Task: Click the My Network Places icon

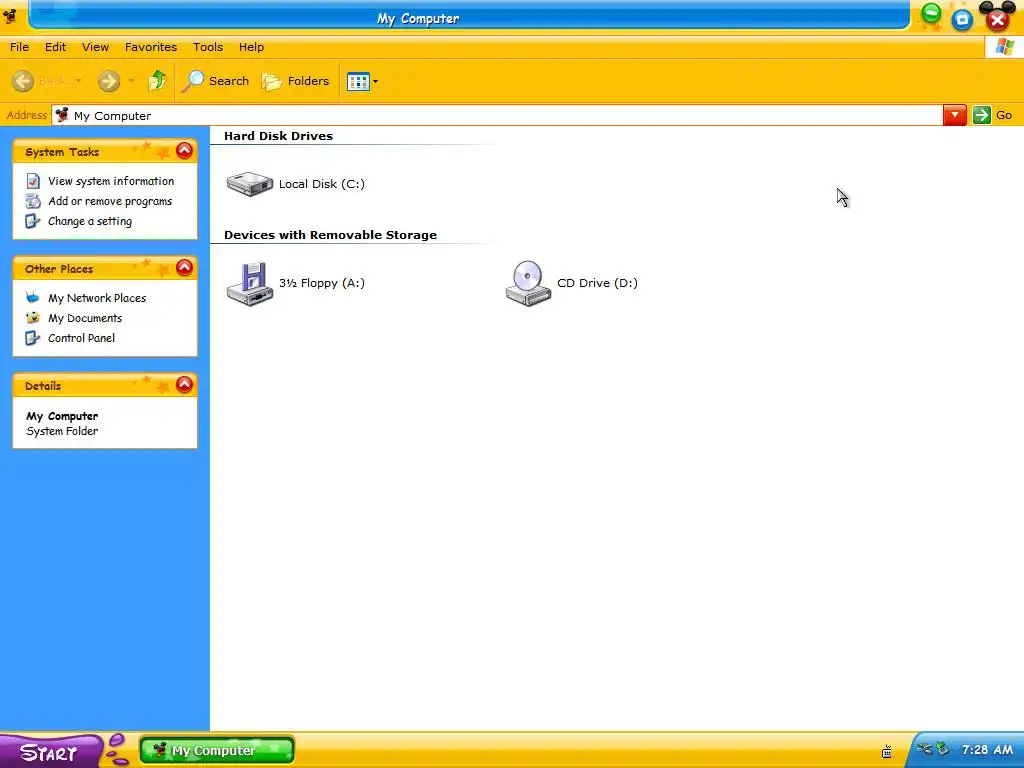Action: click(33, 298)
